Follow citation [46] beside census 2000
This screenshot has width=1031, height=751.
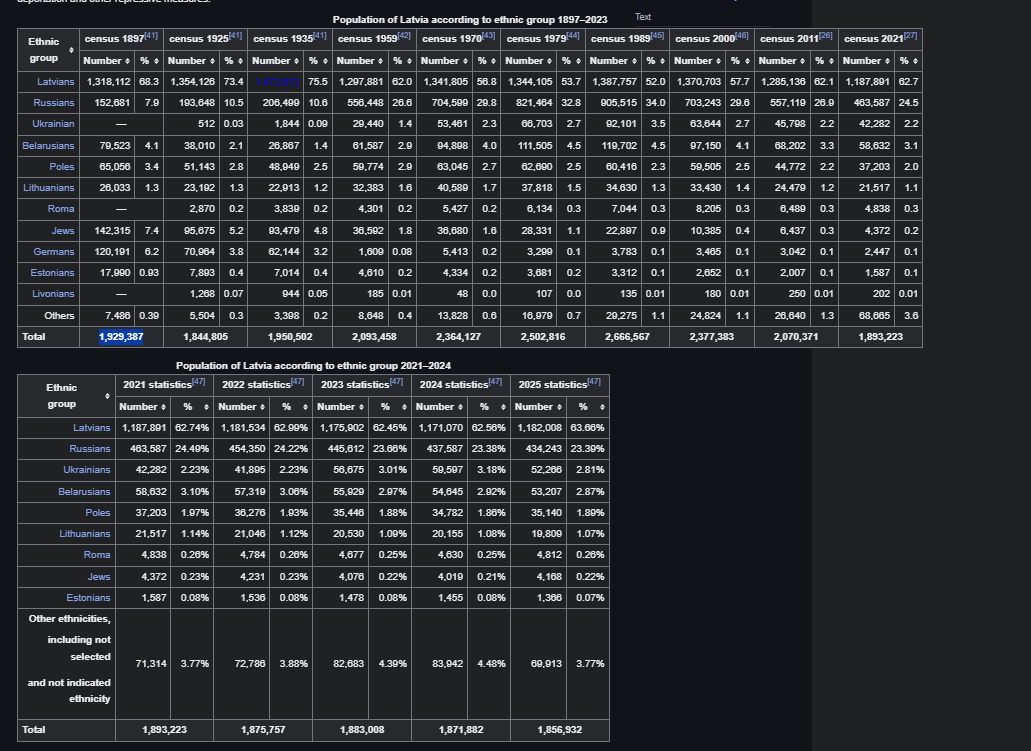coord(742,36)
